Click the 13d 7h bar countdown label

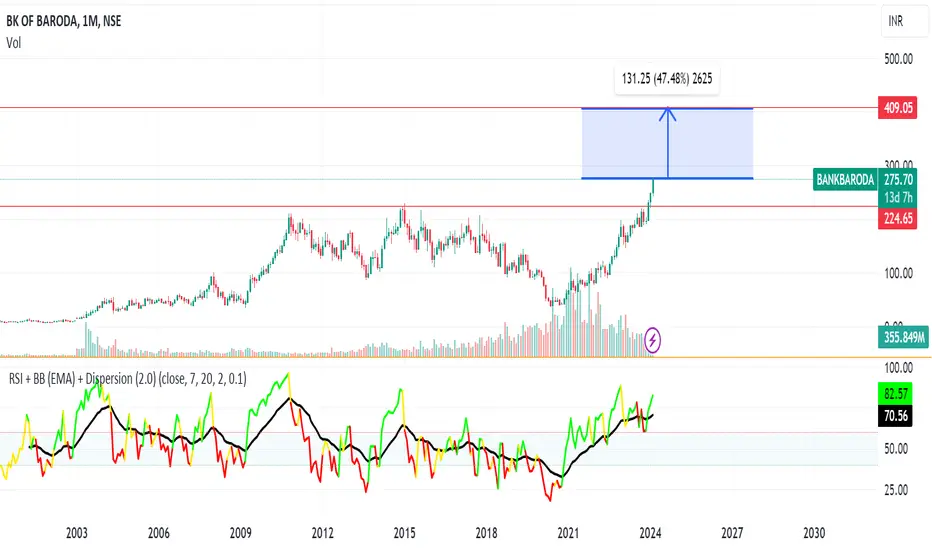click(898, 197)
